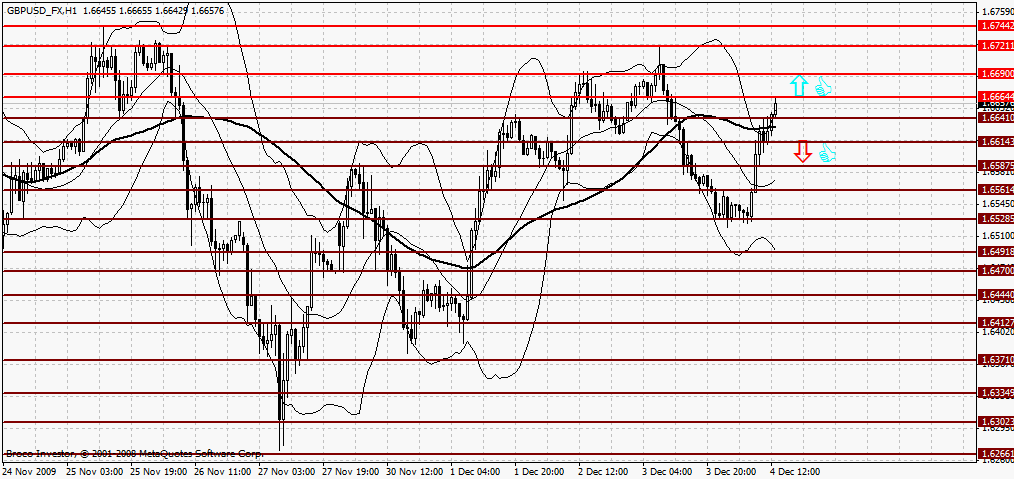Image resolution: width=1014 pixels, height=479 pixels.
Task: Click the 1.6690 price level label
Action: pos(995,74)
